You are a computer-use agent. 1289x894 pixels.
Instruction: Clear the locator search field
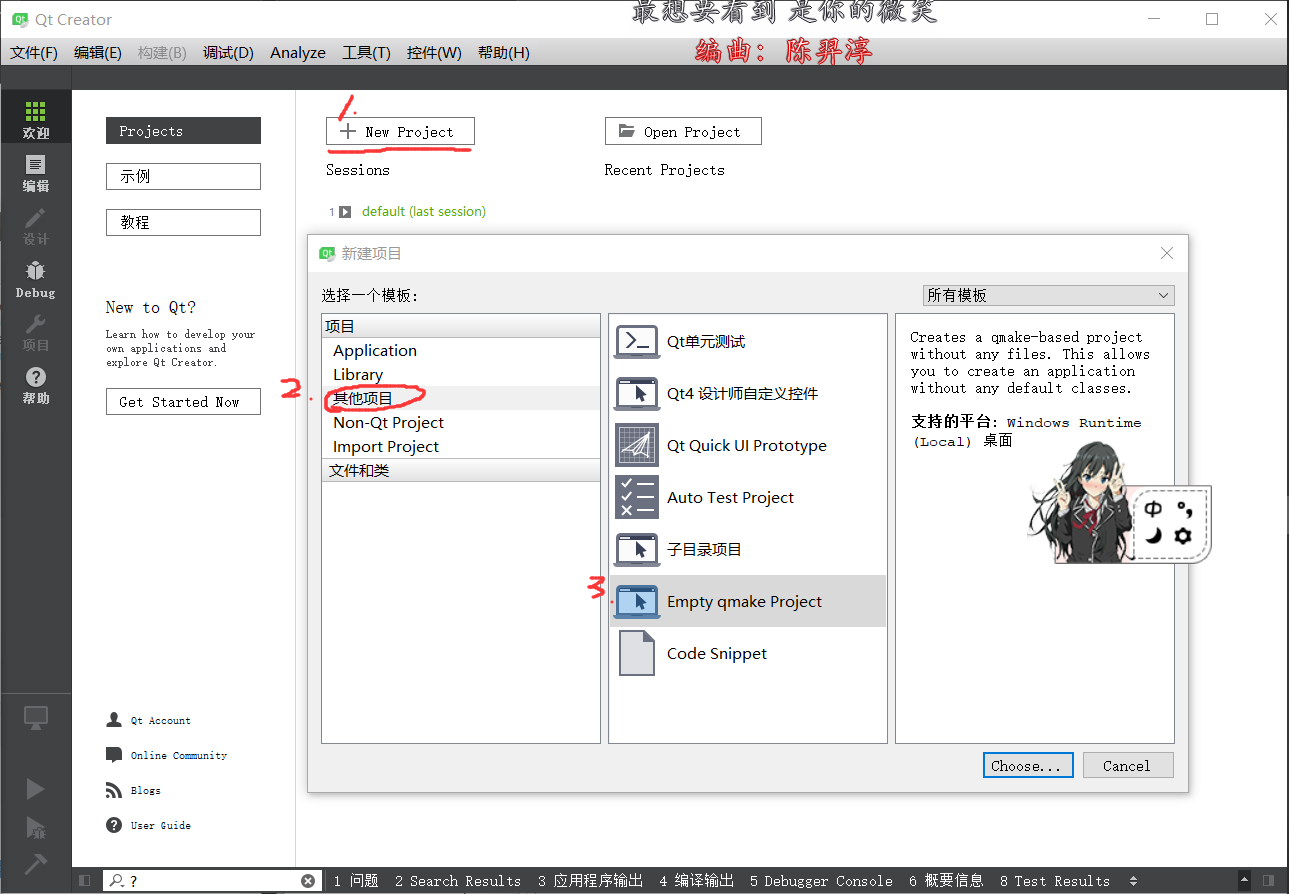point(308,881)
